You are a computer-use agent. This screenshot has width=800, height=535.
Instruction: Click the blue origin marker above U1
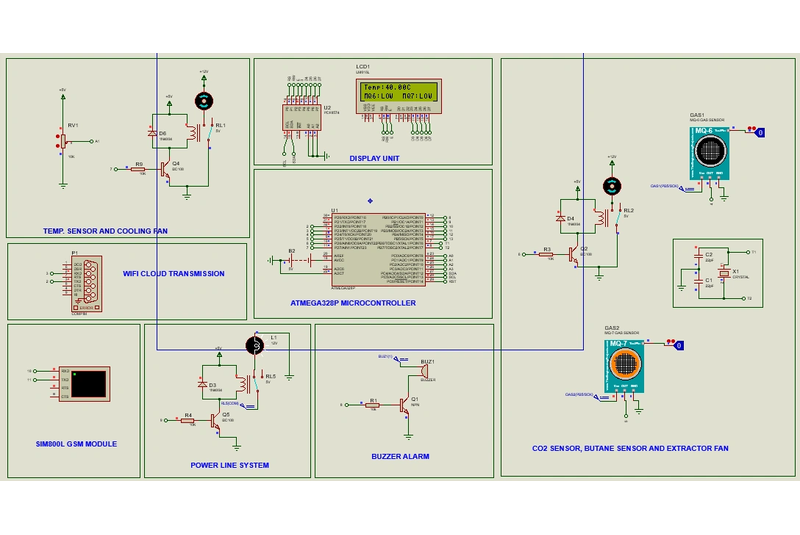(x=370, y=201)
